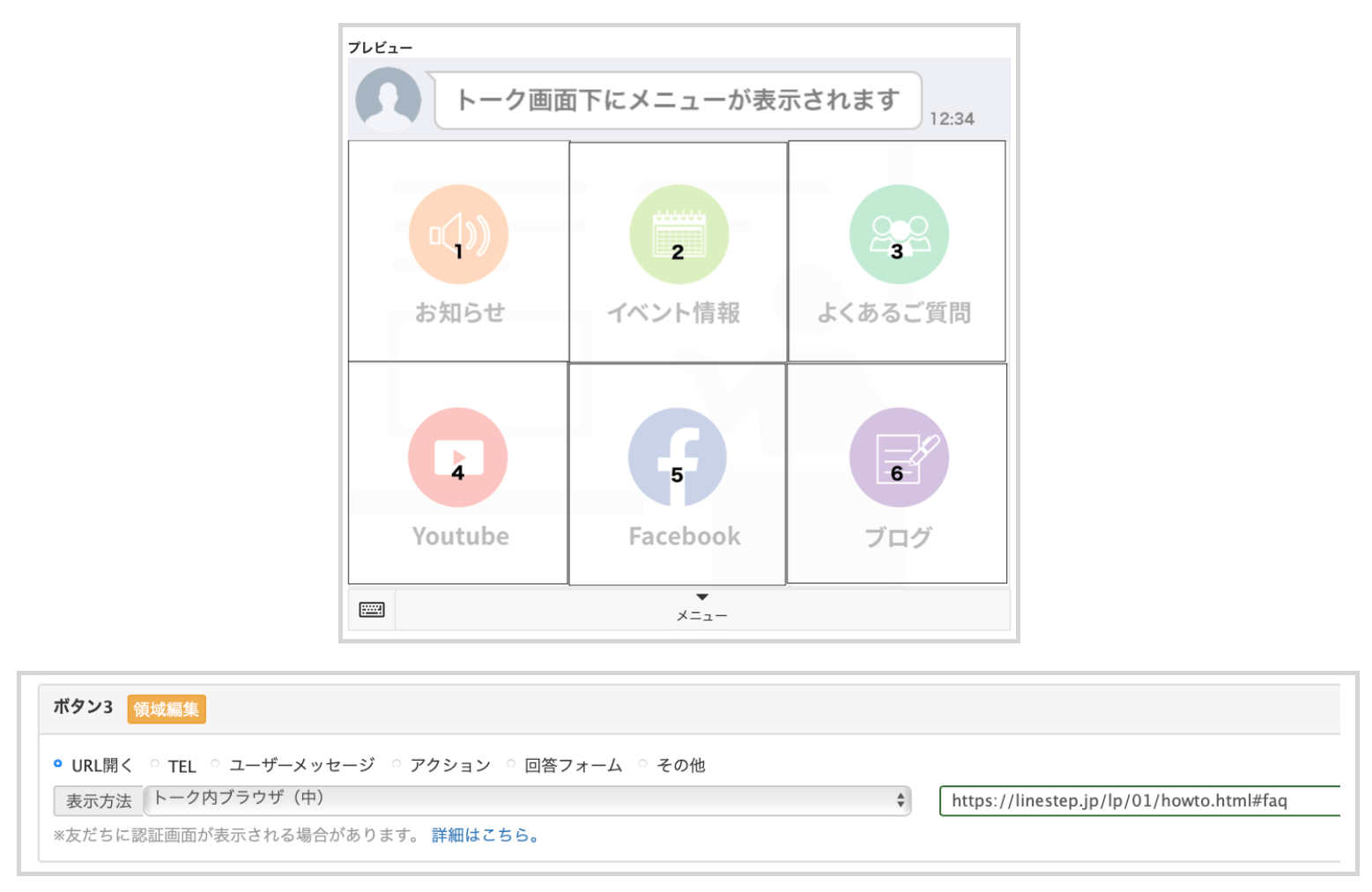Click the purple blog notepad icon
This screenshot has height=892, width=1372.
pos(898,457)
